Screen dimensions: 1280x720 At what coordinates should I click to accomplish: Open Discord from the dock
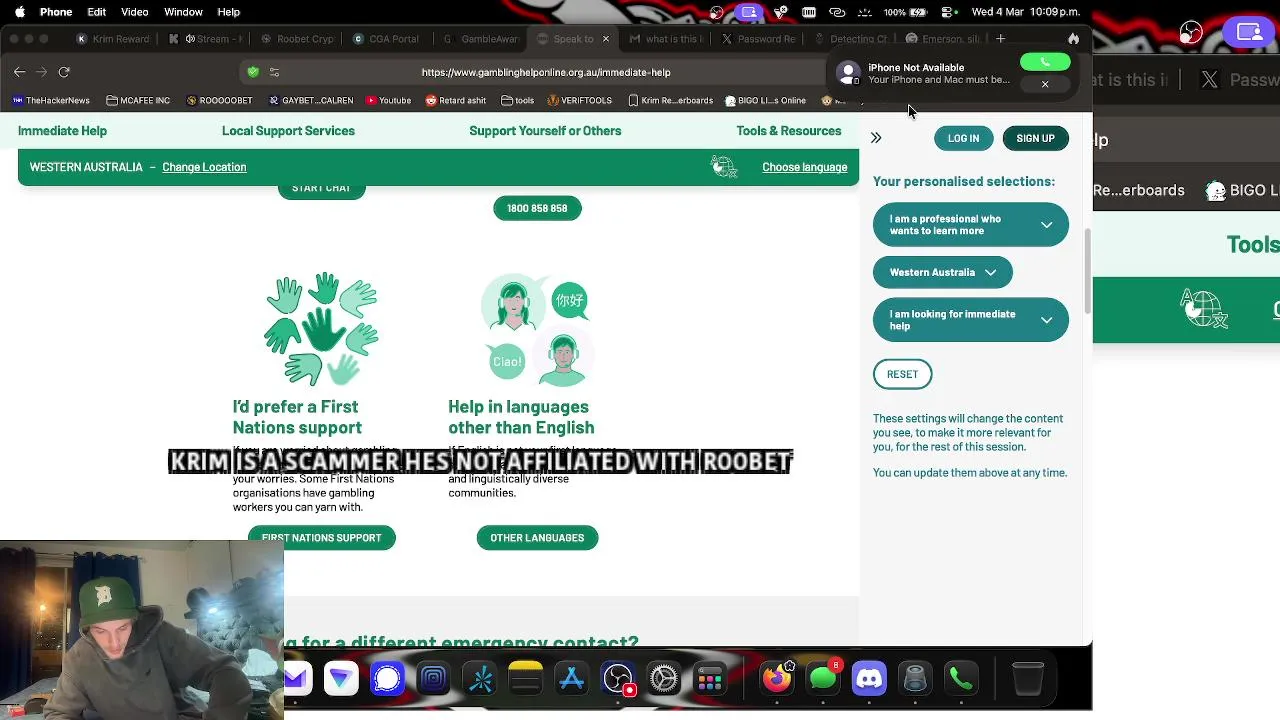coord(869,679)
